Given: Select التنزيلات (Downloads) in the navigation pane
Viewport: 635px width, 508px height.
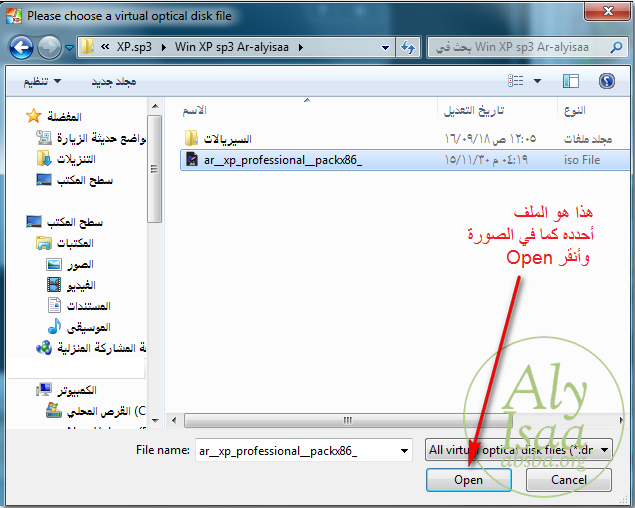Looking at the screenshot, I should (75, 159).
